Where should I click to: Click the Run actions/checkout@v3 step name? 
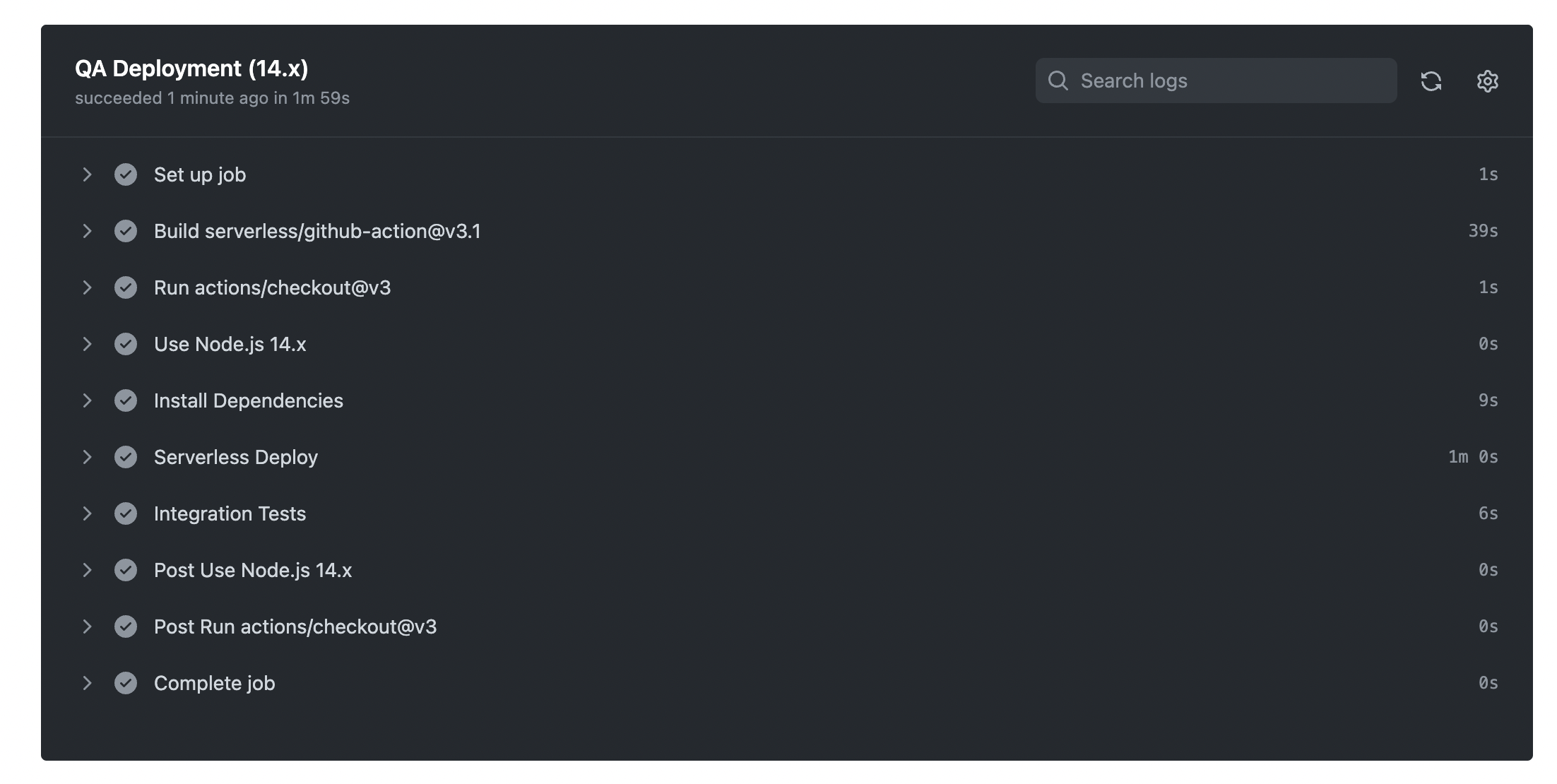tap(274, 287)
